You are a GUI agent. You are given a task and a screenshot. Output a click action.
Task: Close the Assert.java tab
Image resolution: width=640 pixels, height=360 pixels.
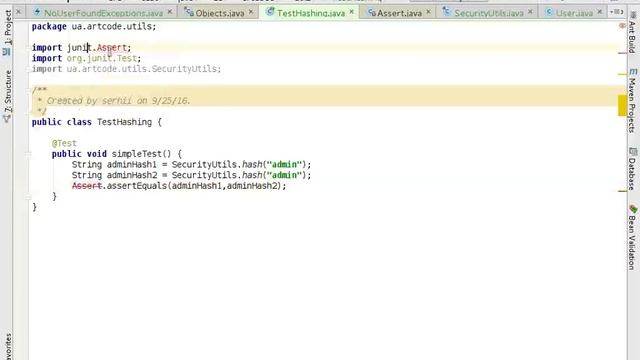[x=428, y=12]
